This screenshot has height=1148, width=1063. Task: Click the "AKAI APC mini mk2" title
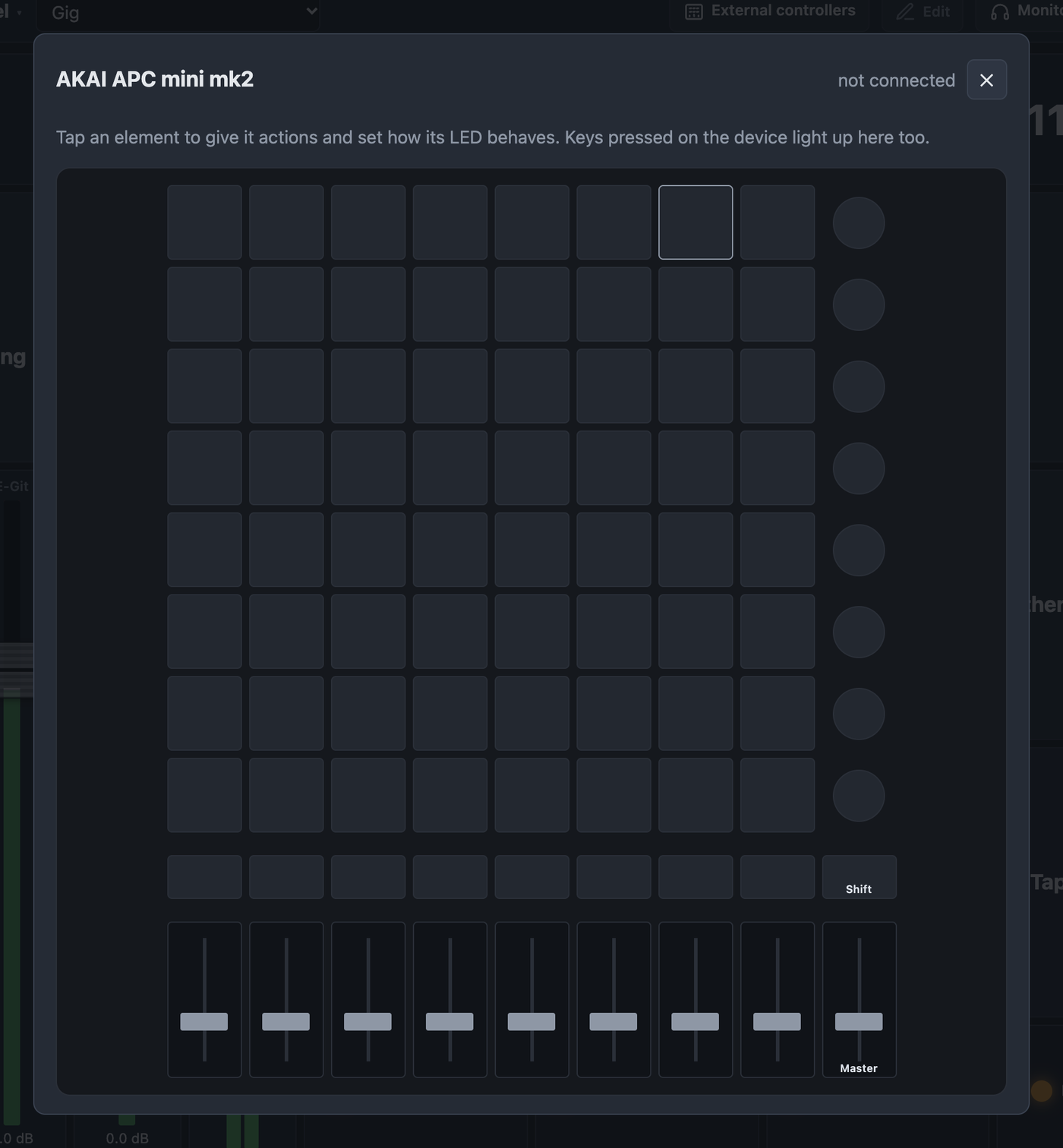pyautogui.click(x=155, y=79)
